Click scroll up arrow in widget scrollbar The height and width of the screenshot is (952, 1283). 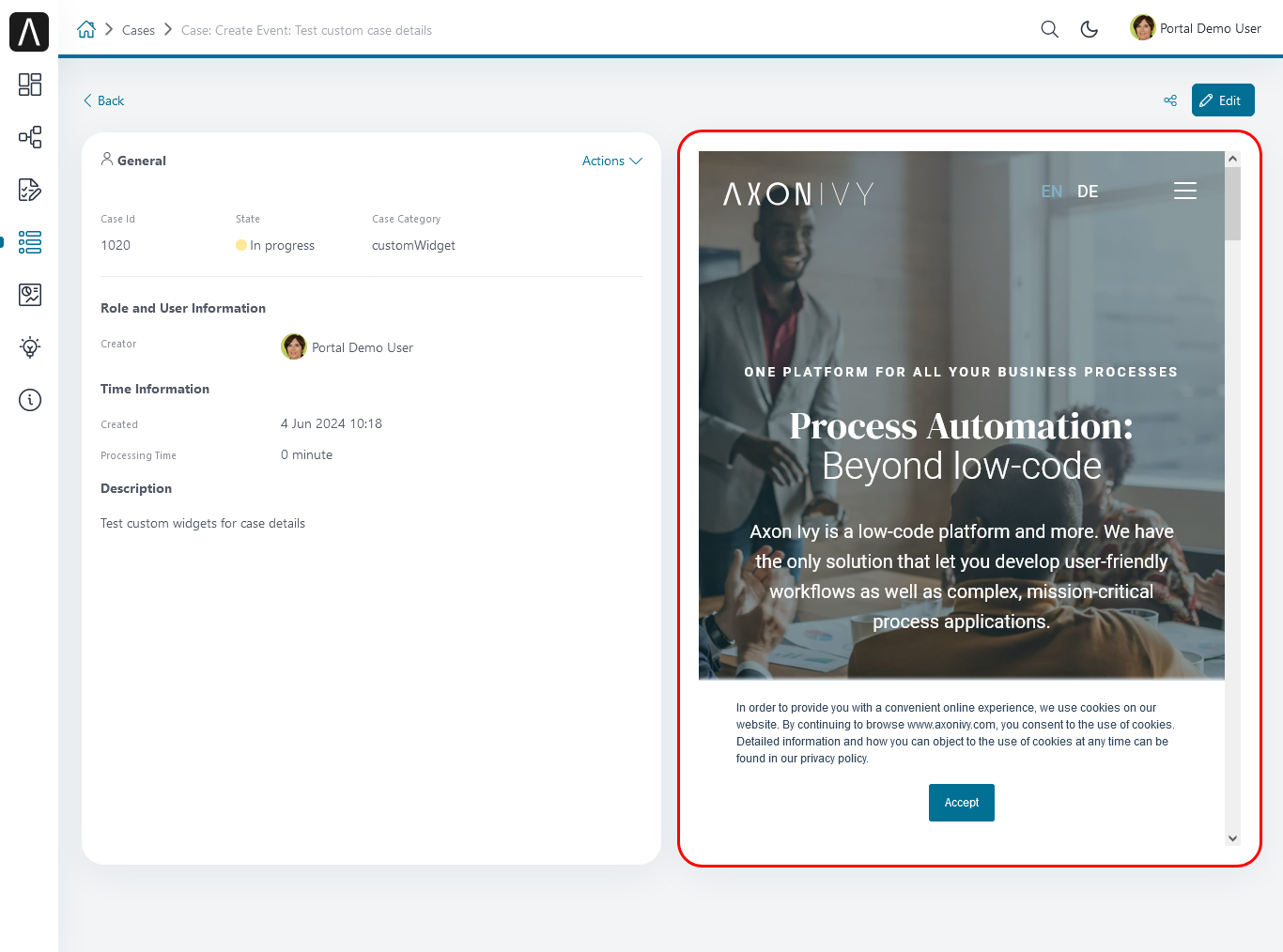[x=1232, y=159]
